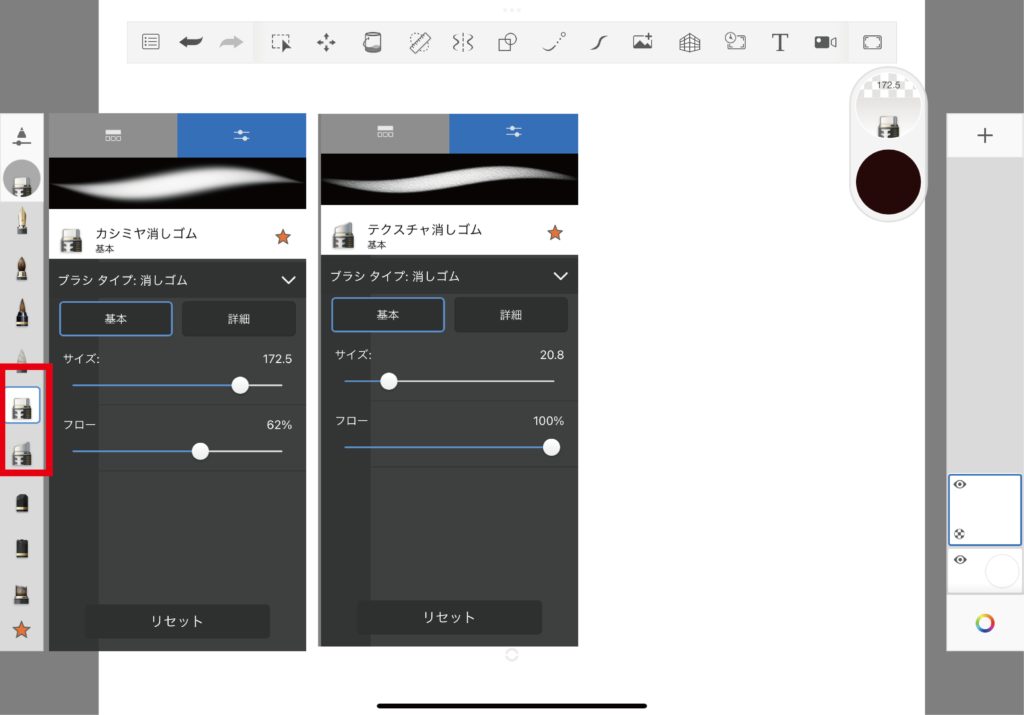Image resolution: width=1024 pixels, height=715 pixels.
Task: Open the main menu list icon
Action: [150, 42]
